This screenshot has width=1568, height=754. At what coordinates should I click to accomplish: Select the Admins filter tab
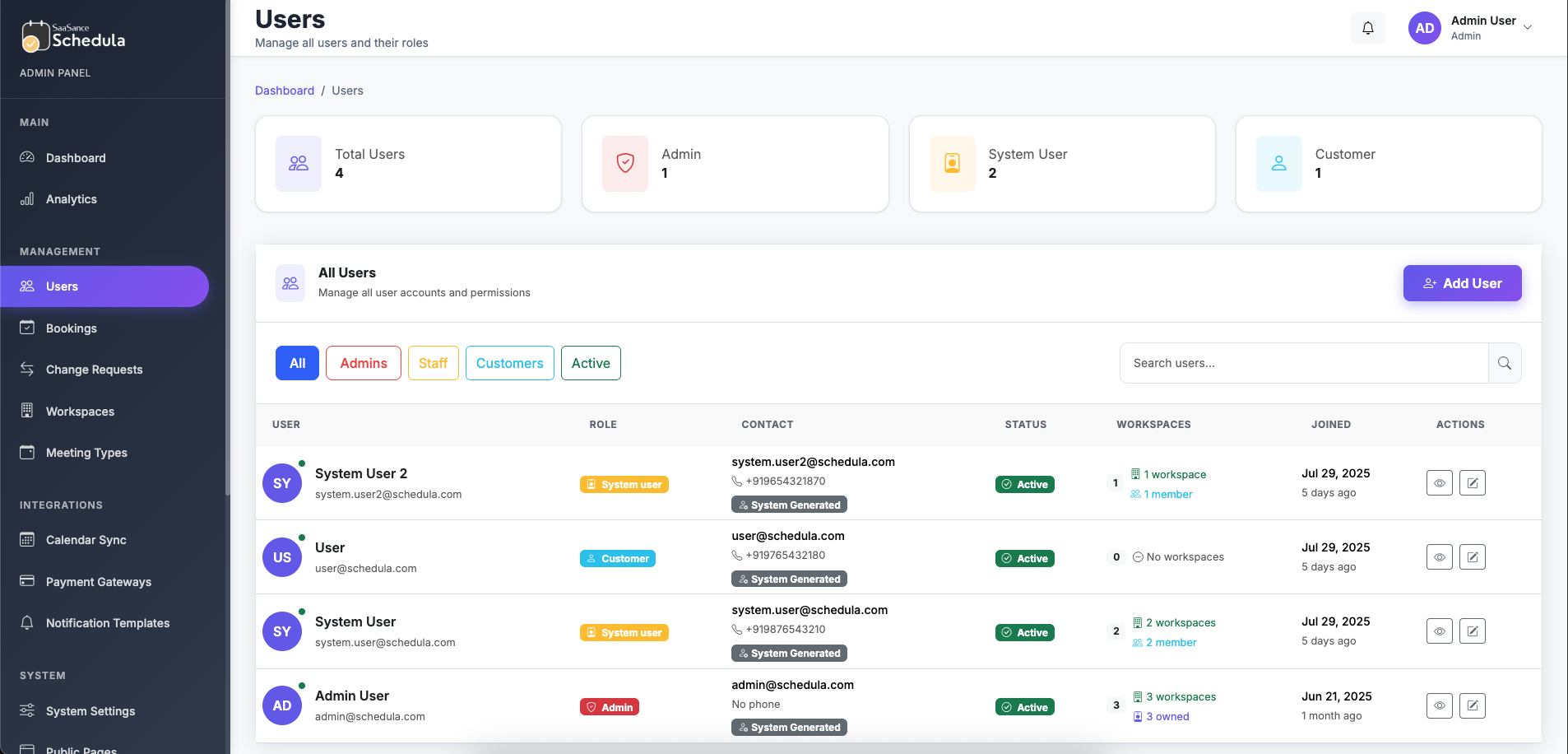click(363, 362)
